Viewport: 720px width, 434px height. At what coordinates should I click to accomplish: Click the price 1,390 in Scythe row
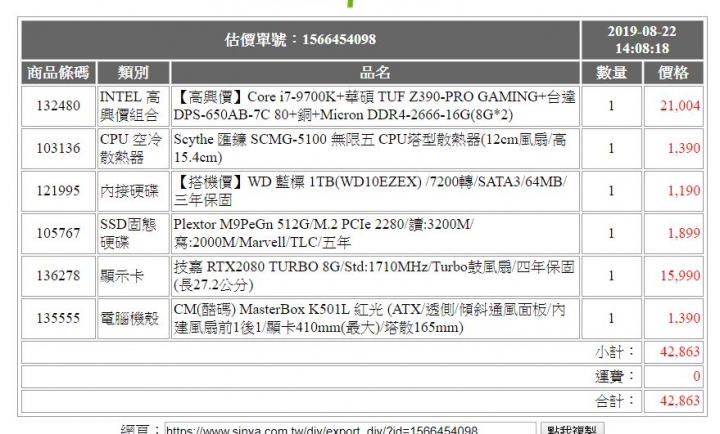click(684, 148)
